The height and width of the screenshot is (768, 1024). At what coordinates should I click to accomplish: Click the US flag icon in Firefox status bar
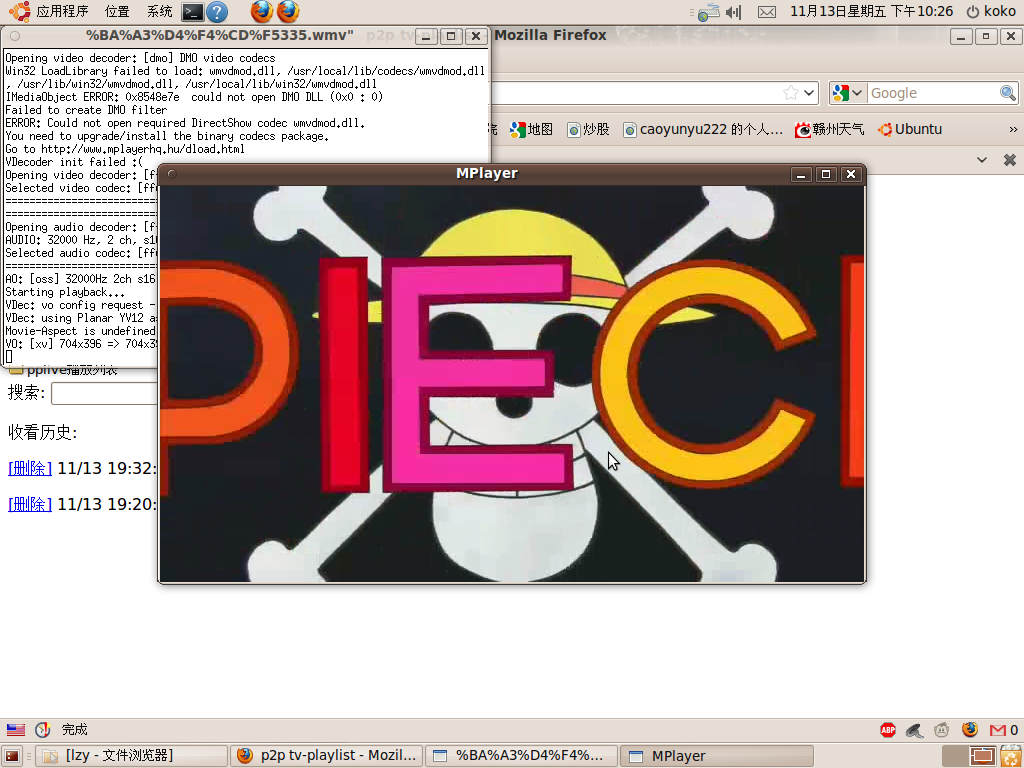[x=16, y=729]
